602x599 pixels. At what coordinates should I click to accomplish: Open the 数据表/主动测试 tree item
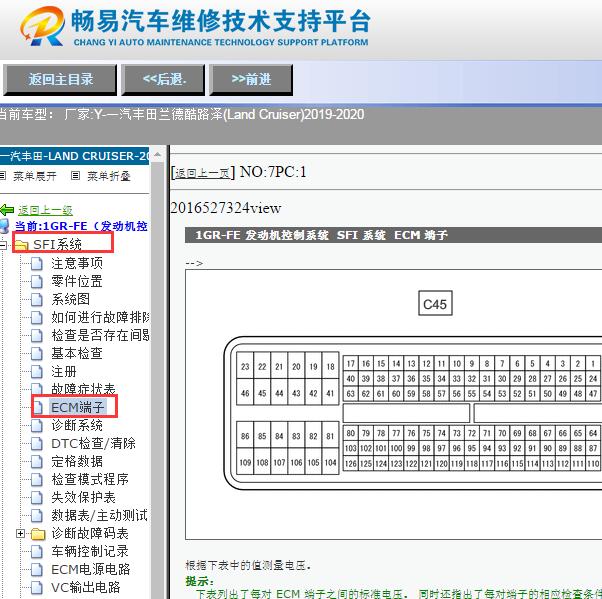(99, 516)
